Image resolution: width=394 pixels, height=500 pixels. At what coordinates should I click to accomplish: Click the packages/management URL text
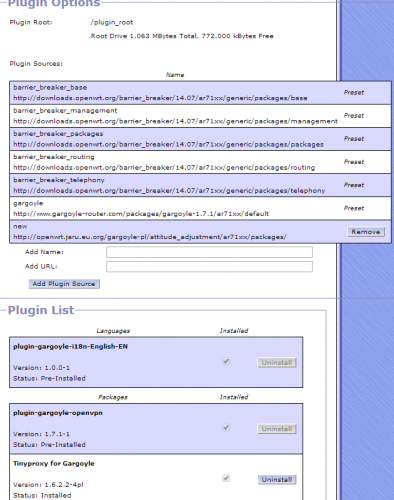click(x=175, y=121)
